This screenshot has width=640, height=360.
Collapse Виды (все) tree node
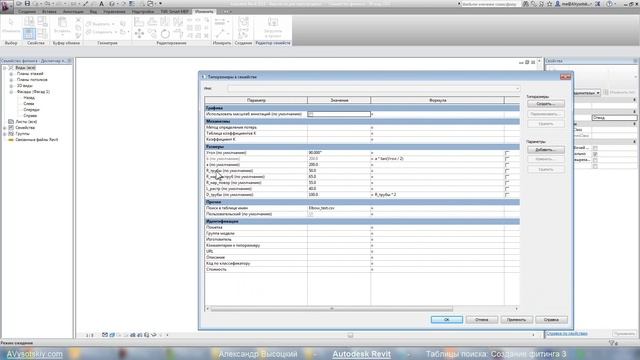[5, 68]
